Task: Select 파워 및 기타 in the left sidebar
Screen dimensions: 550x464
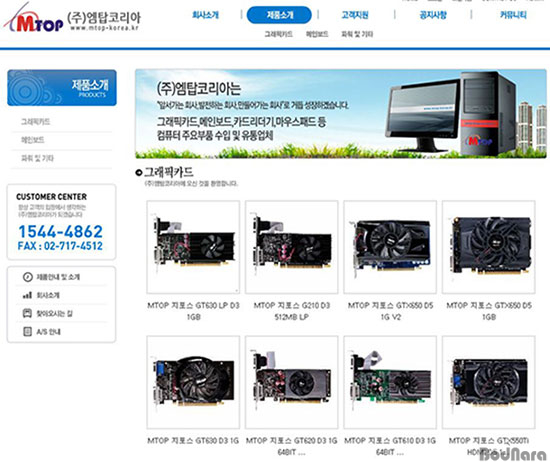Action: [x=38, y=158]
